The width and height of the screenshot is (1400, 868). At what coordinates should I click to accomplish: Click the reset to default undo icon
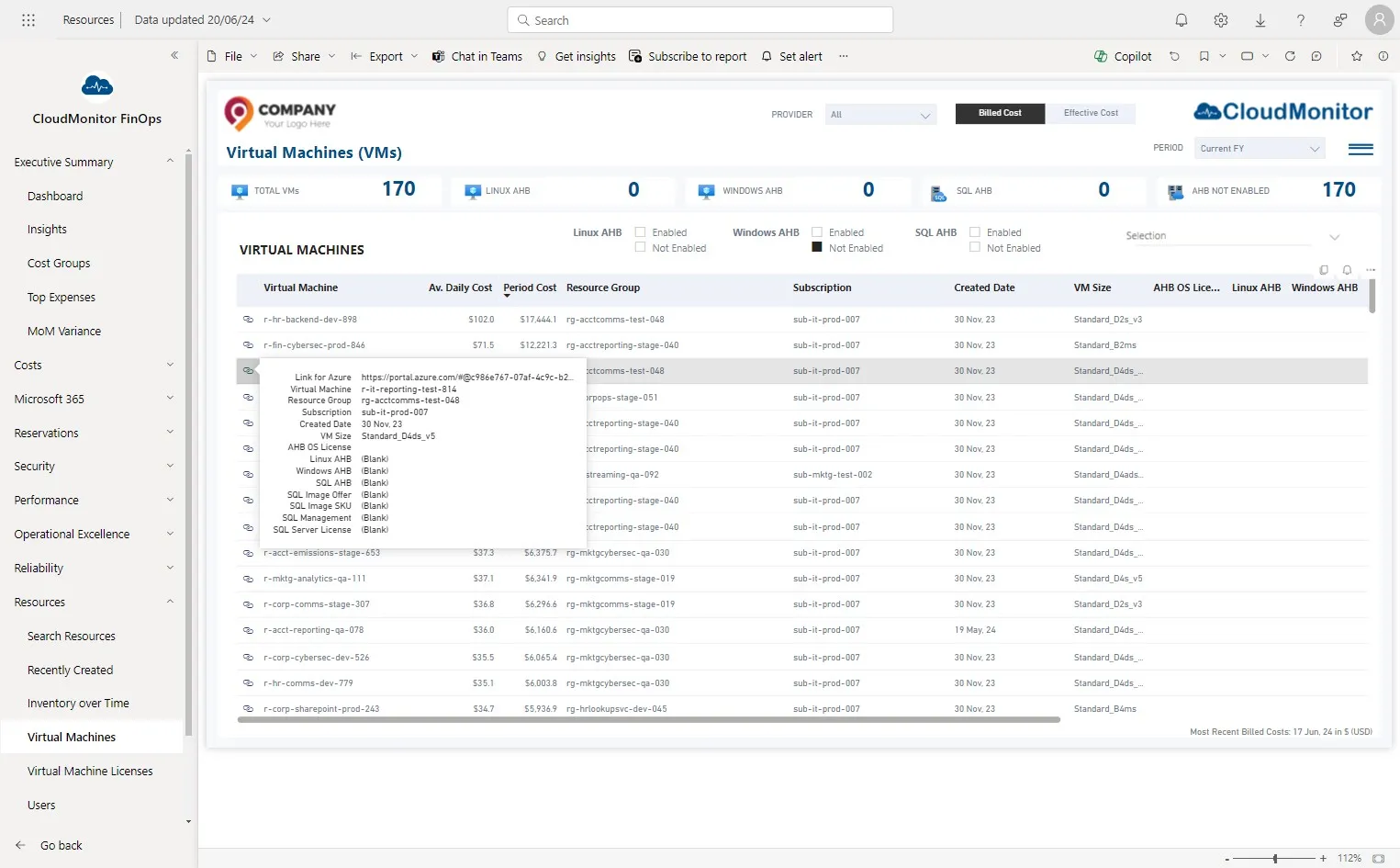(x=1174, y=56)
